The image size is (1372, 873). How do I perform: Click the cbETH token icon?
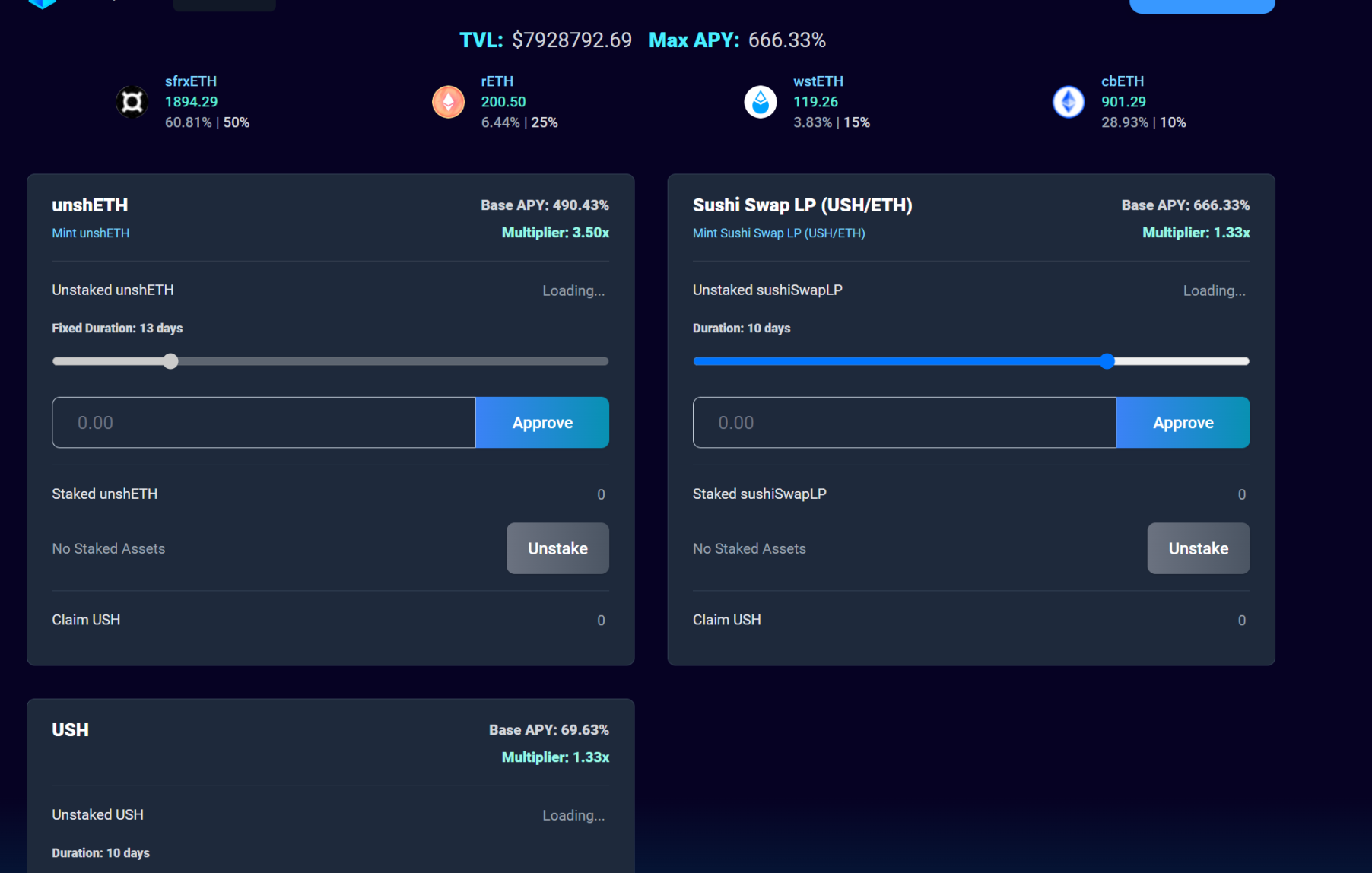tap(1068, 102)
